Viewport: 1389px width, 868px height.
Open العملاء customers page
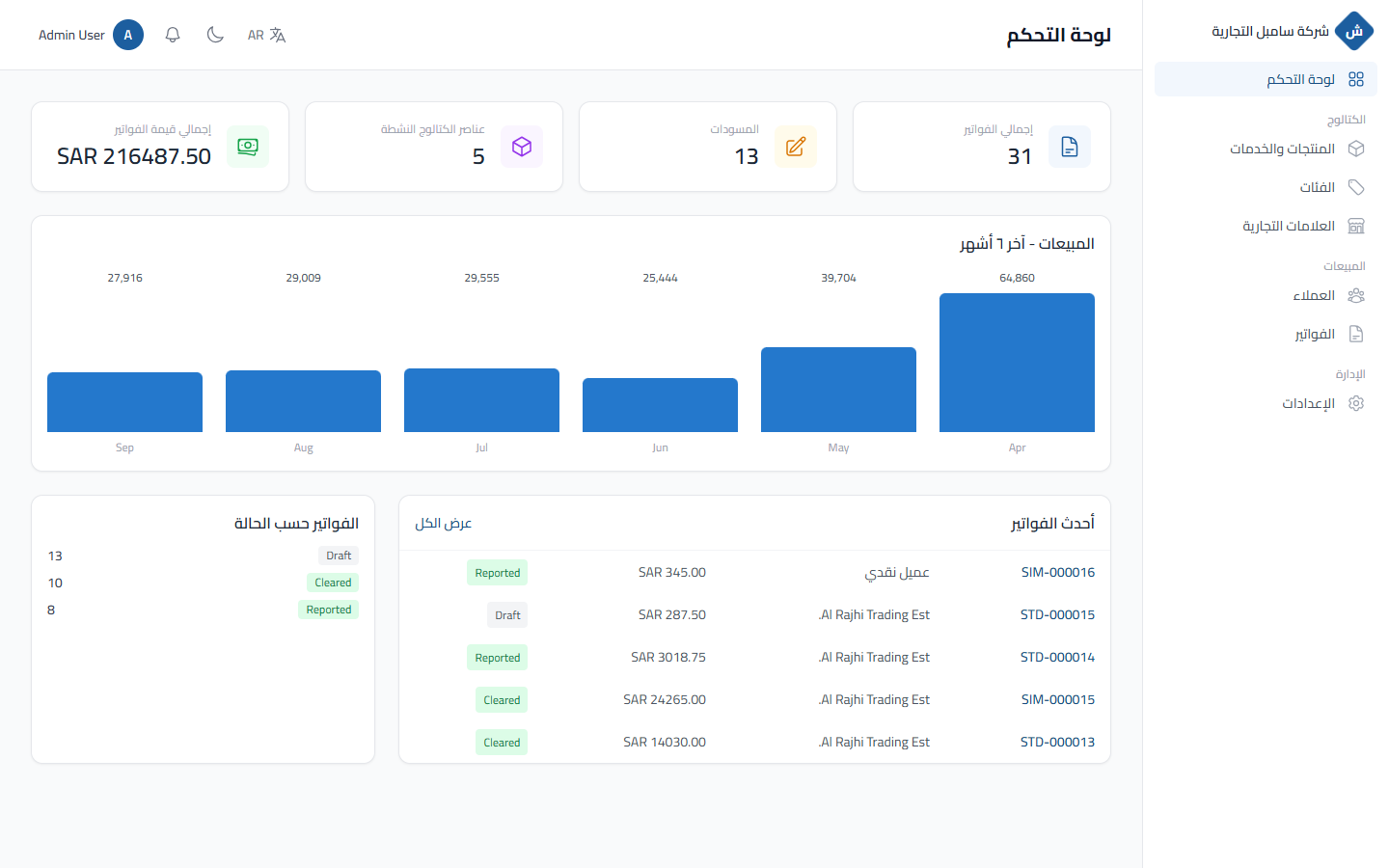click(1266, 295)
